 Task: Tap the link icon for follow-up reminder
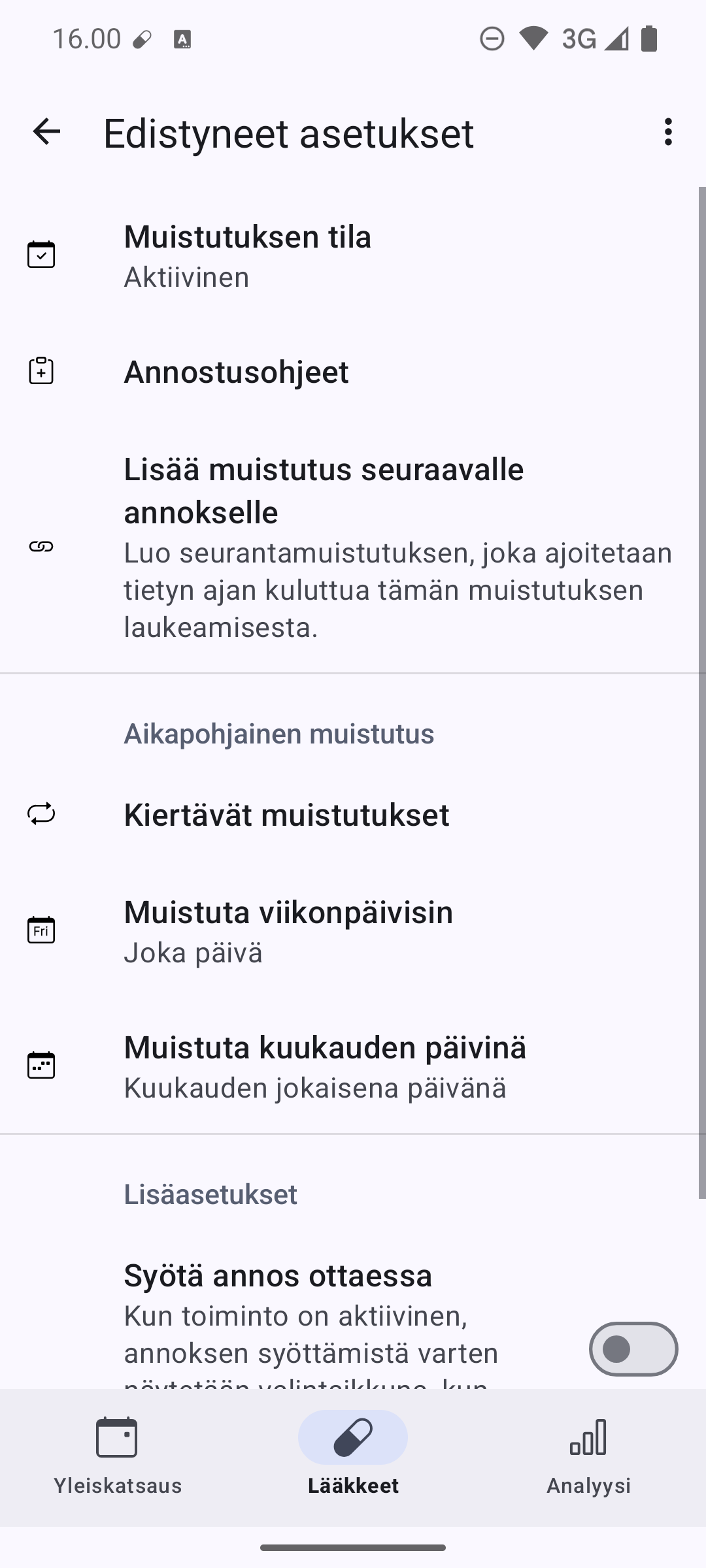[x=41, y=547]
